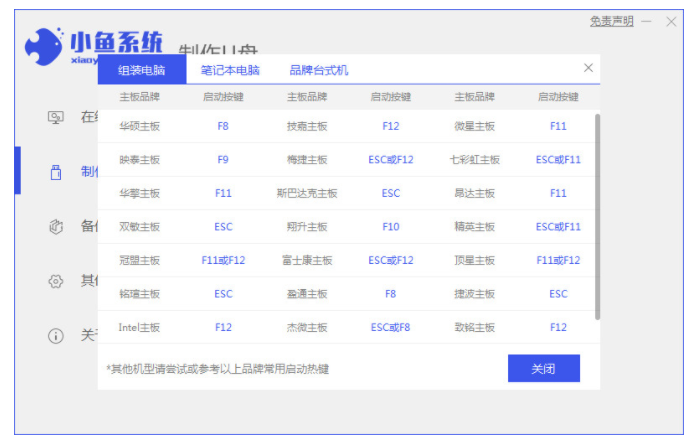Image resolution: width=699 pixels, height=445 pixels.
Task: Click F12 hotkey for 技嘉主板
Action: coord(391,126)
